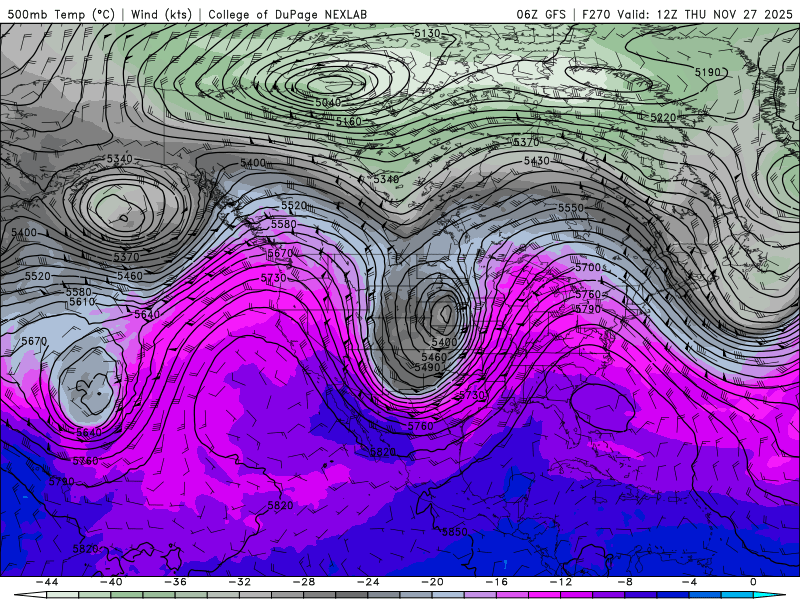Select the -24 temperature scale label
This screenshot has width=800, height=600.
point(368,582)
